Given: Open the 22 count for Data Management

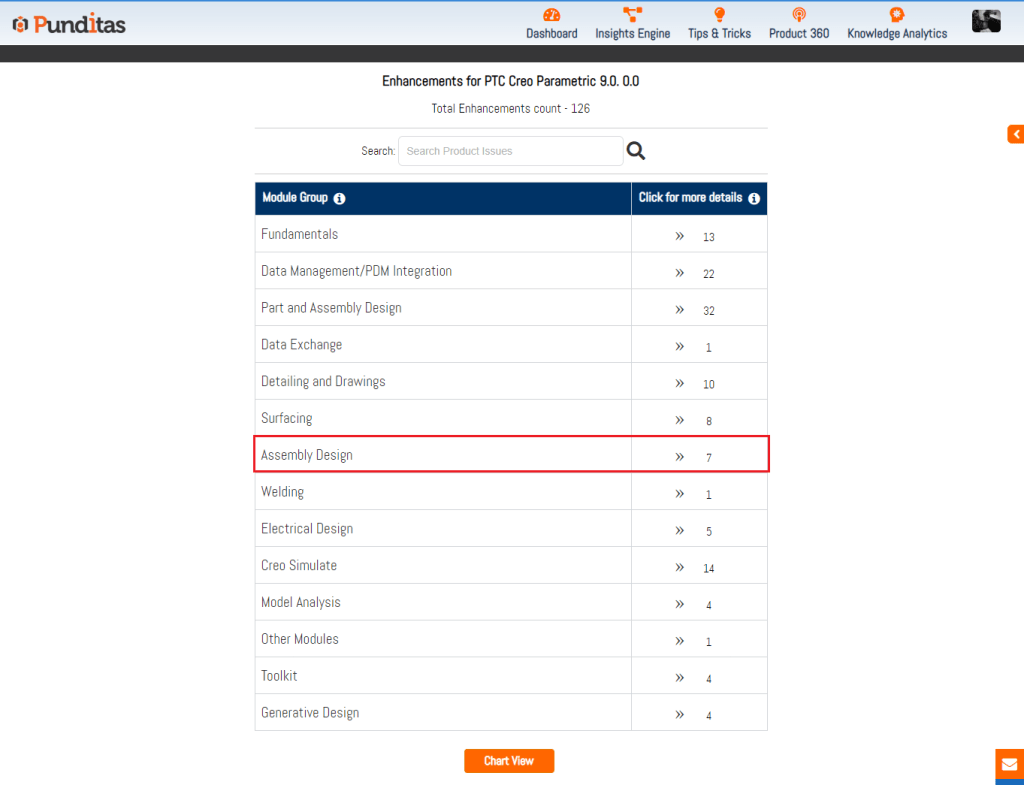Looking at the screenshot, I should click(x=709, y=274).
